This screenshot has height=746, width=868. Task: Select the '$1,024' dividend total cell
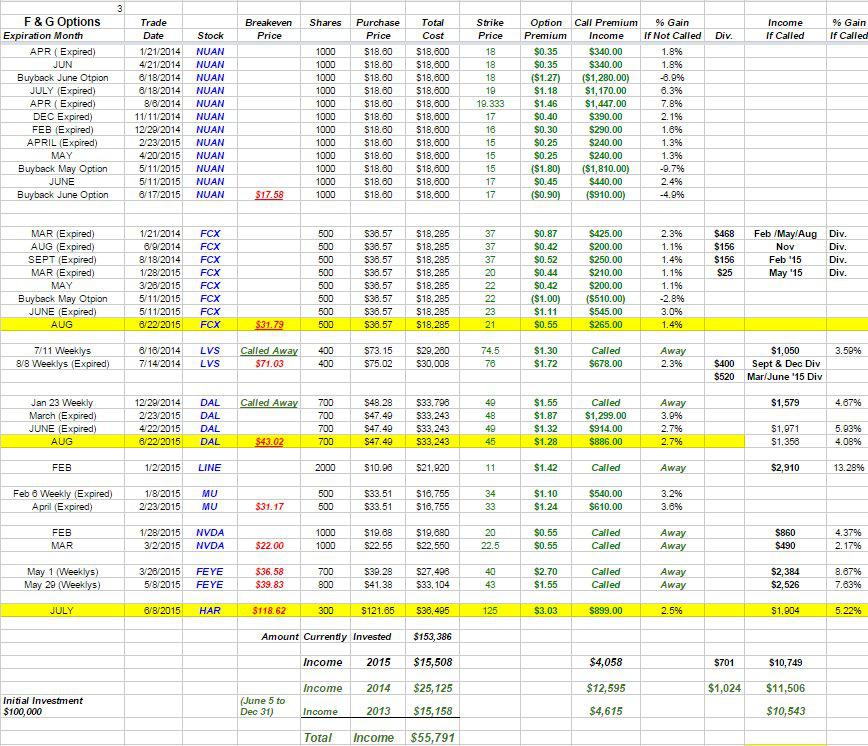coord(724,688)
